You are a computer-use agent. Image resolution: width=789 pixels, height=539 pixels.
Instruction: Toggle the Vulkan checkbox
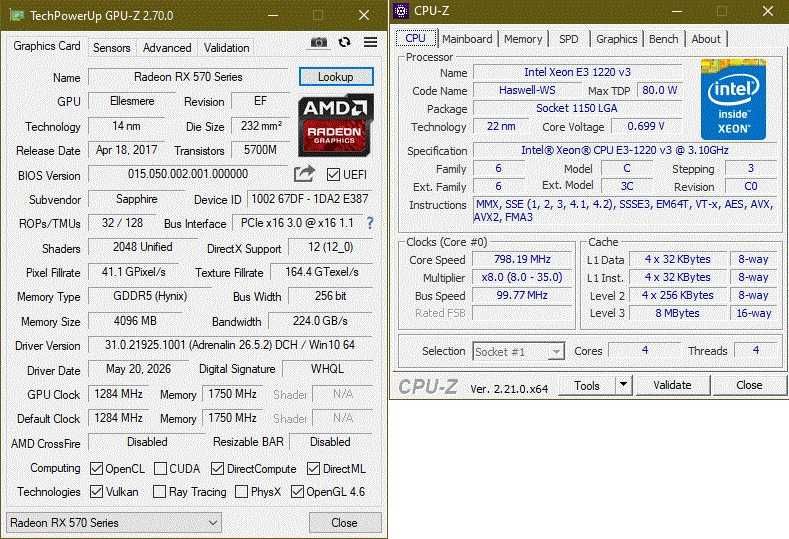(96, 491)
